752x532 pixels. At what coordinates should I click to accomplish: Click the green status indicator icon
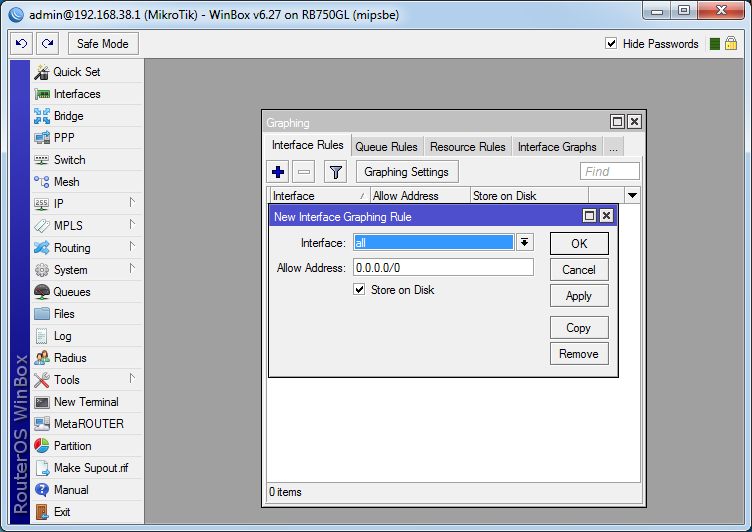(715, 44)
